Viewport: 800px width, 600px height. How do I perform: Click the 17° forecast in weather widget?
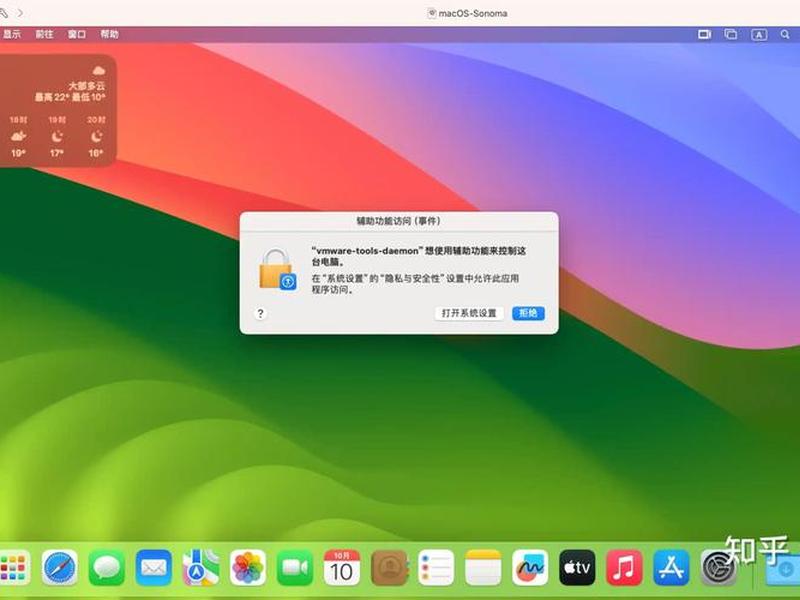[57, 153]
